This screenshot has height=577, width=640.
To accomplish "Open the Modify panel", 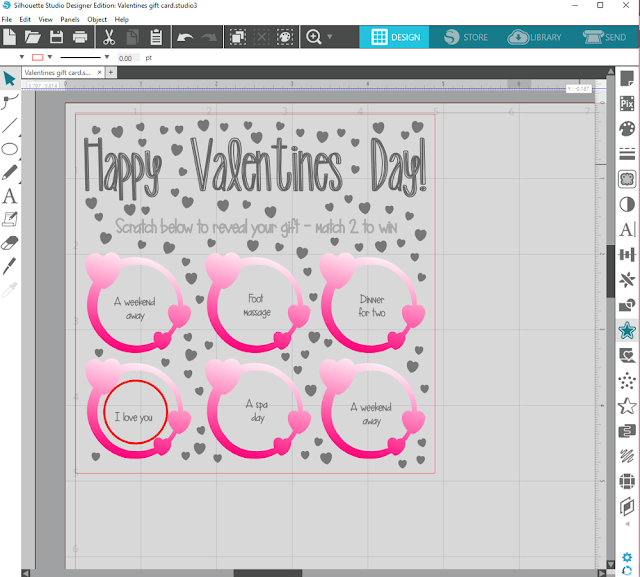I will pyautogui.click(x=627, y=305).
